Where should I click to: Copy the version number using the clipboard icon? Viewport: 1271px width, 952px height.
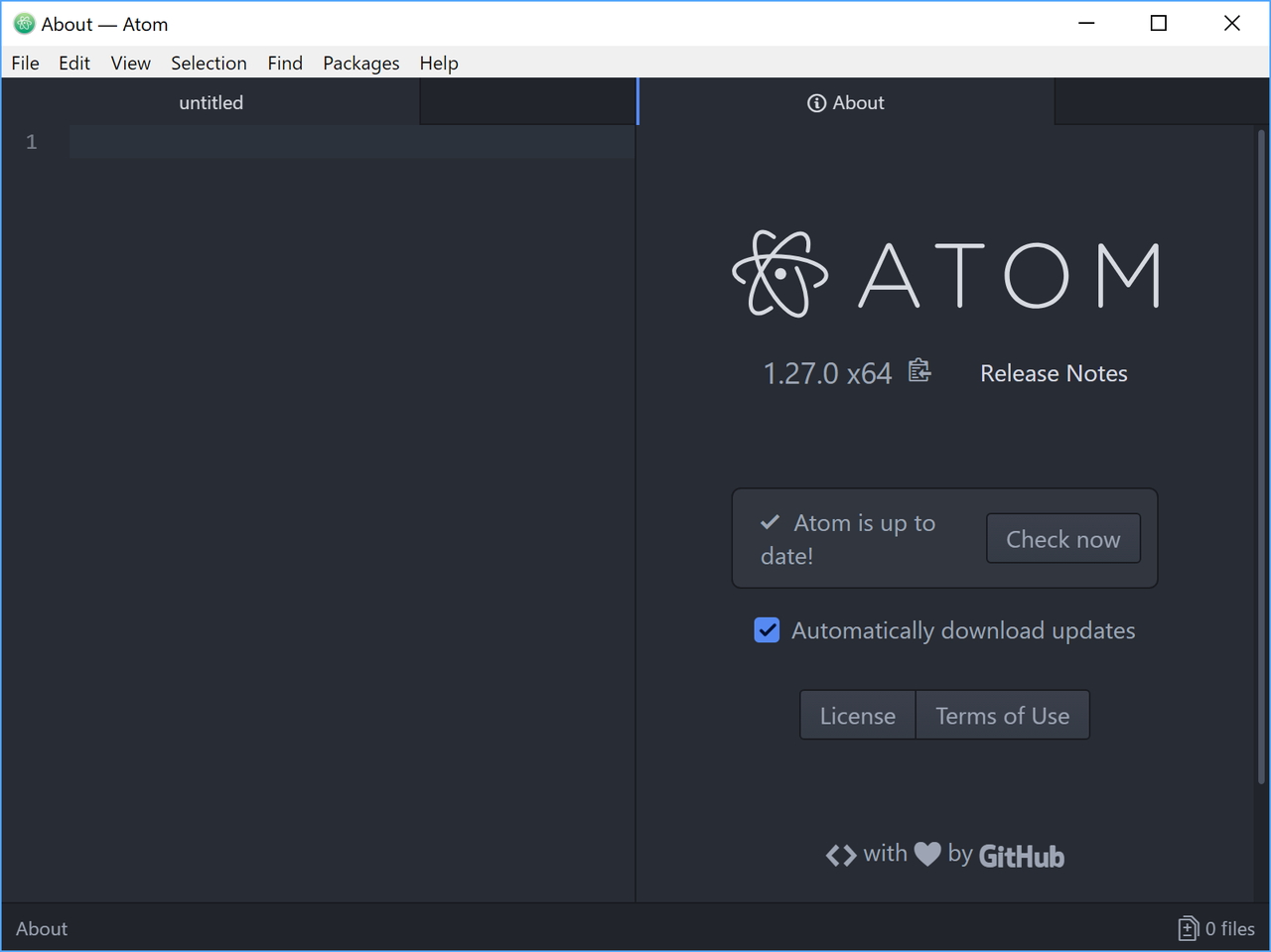click(918, 370)
